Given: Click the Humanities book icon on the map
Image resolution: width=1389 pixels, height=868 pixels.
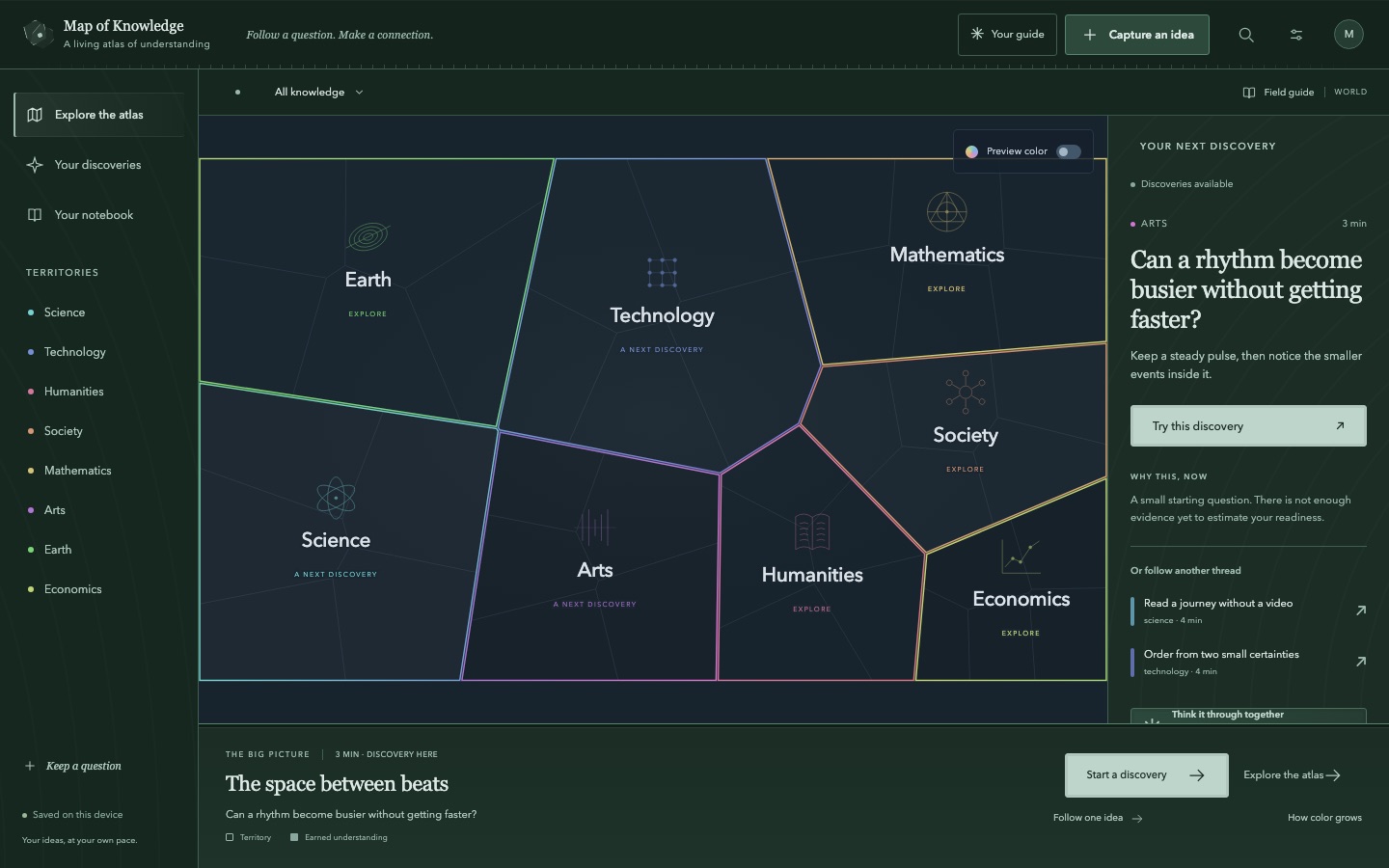Looking at the screenshot, I should (812, 531).
